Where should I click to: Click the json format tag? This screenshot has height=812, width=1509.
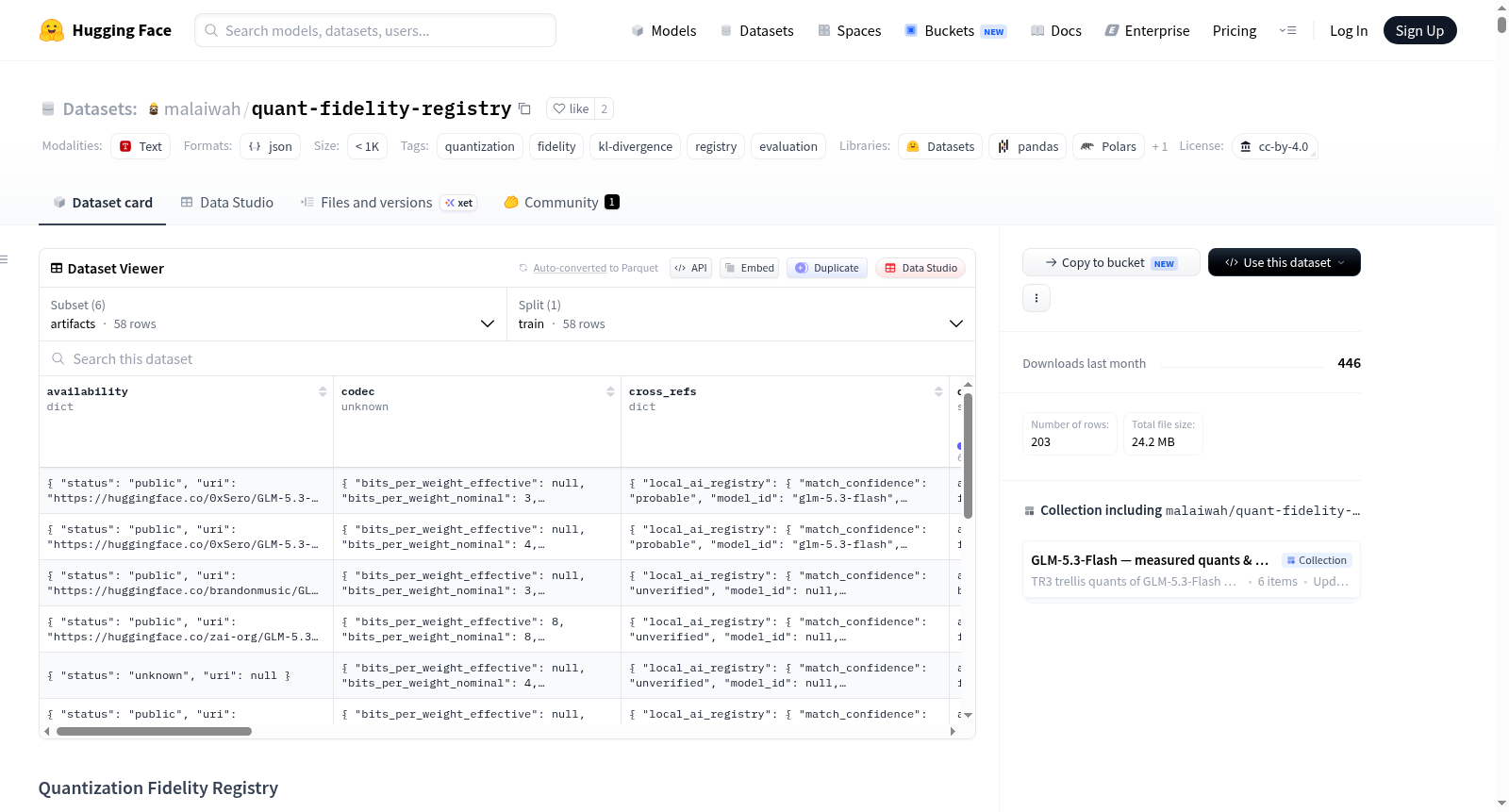coord(271,146)
